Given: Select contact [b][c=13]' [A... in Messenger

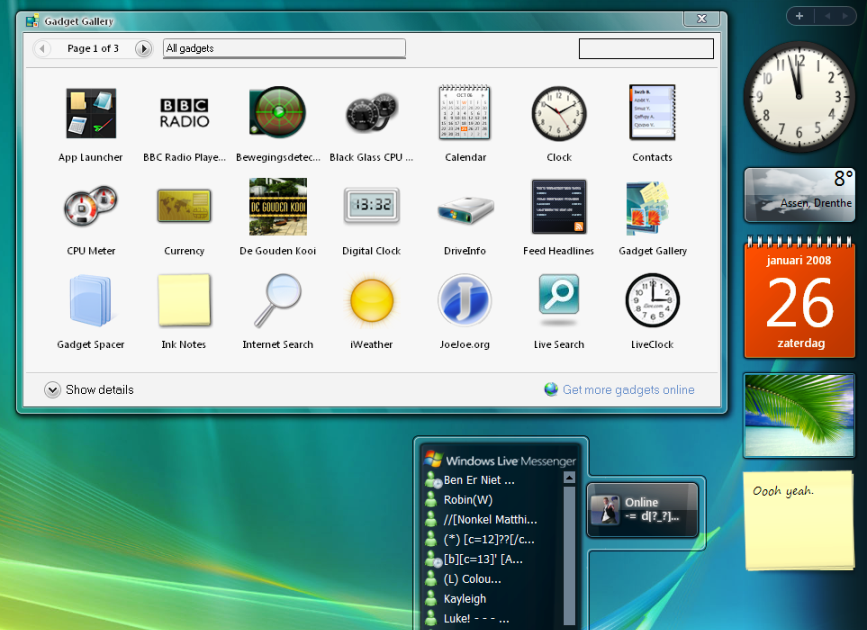Looking at the screenshot, I should tap(483, 559).
